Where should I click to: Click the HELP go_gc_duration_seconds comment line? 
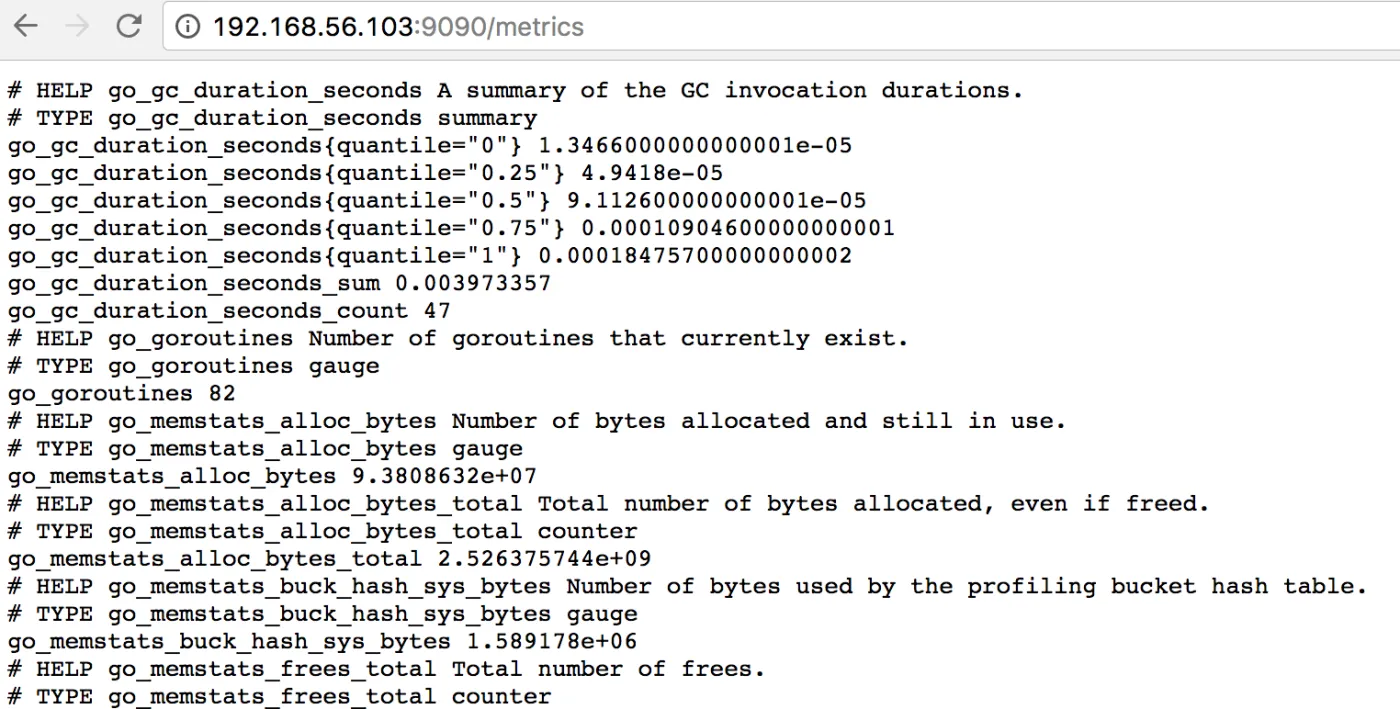point(515,90)
